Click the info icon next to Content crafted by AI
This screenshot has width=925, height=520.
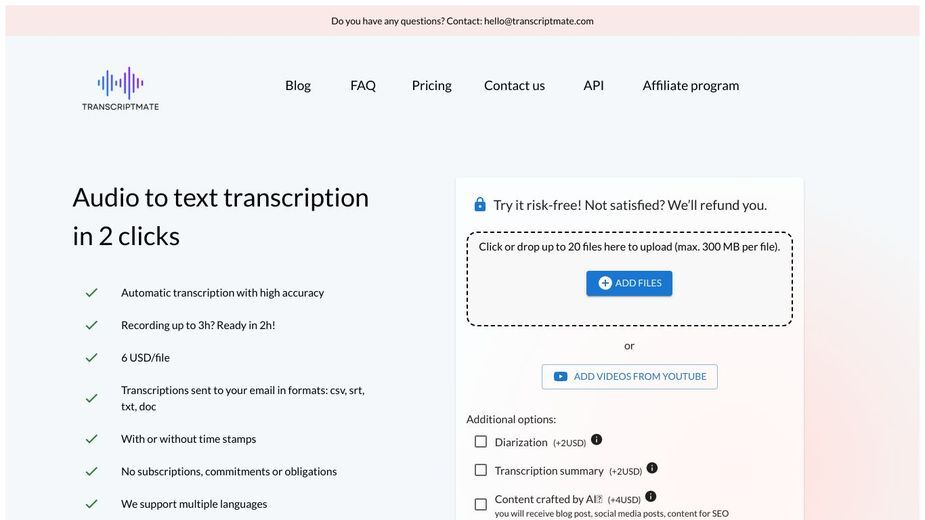coord(651,496)
